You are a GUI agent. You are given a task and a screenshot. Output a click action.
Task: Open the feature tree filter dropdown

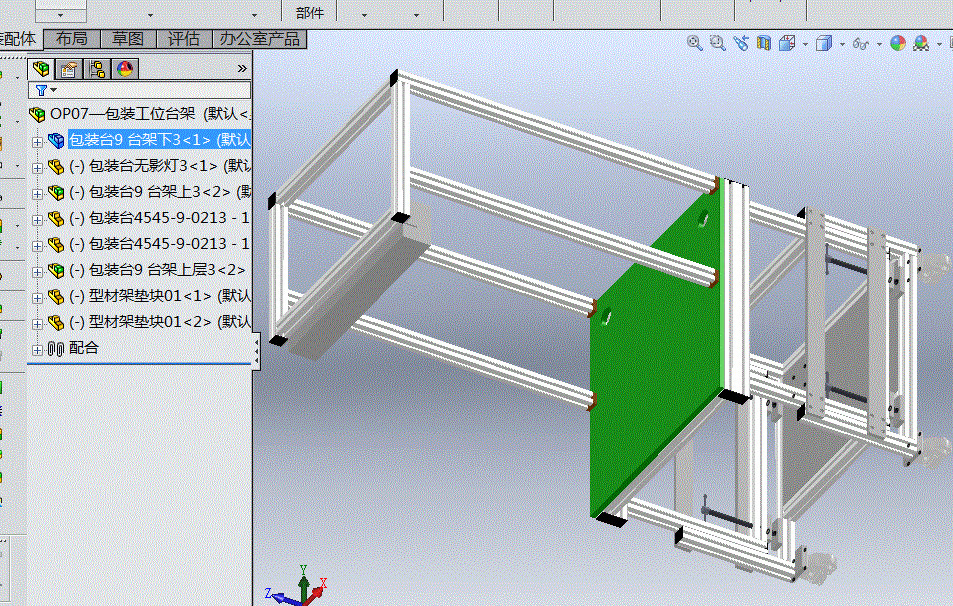tap(46, 90)
